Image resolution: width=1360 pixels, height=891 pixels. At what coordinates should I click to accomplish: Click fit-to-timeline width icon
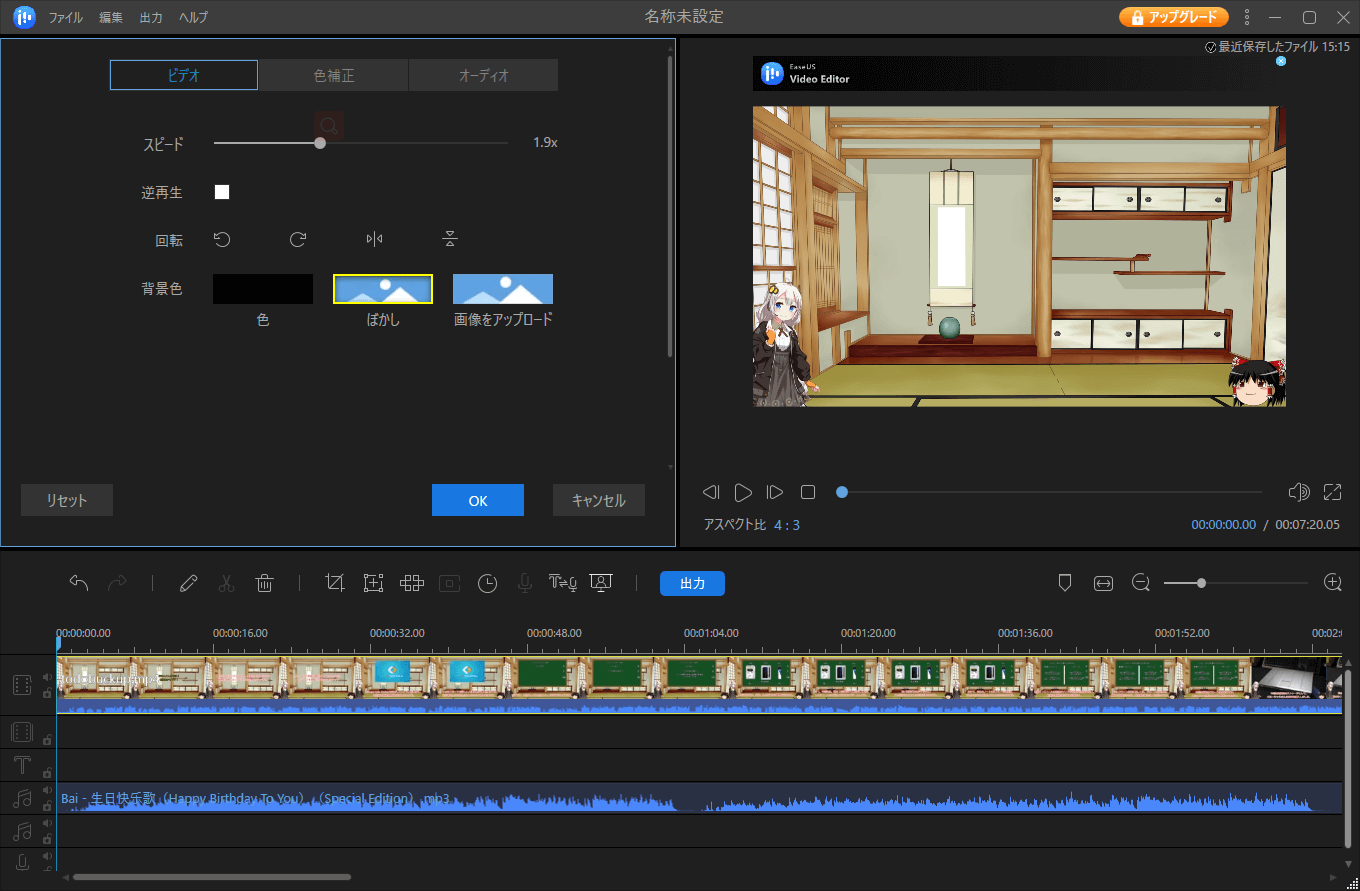pyautogui.click(x=1103, y=583)
